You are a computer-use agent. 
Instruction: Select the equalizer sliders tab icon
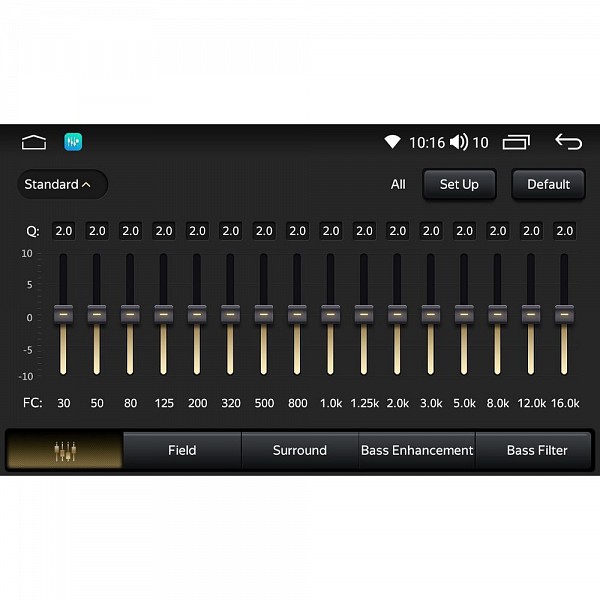pyautogui.click(x=65, y=450)
